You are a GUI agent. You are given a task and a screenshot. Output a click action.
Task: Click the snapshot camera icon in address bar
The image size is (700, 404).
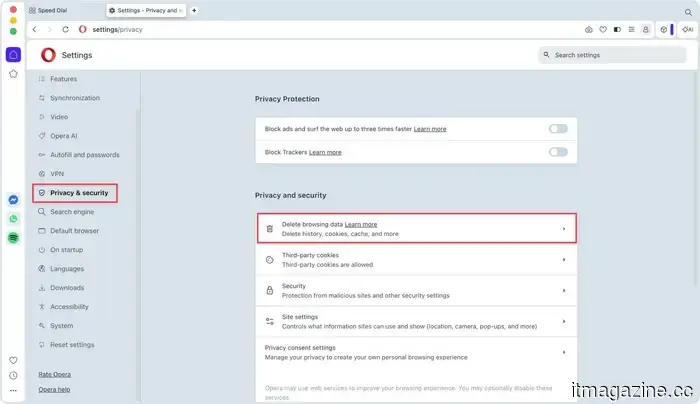589,29
